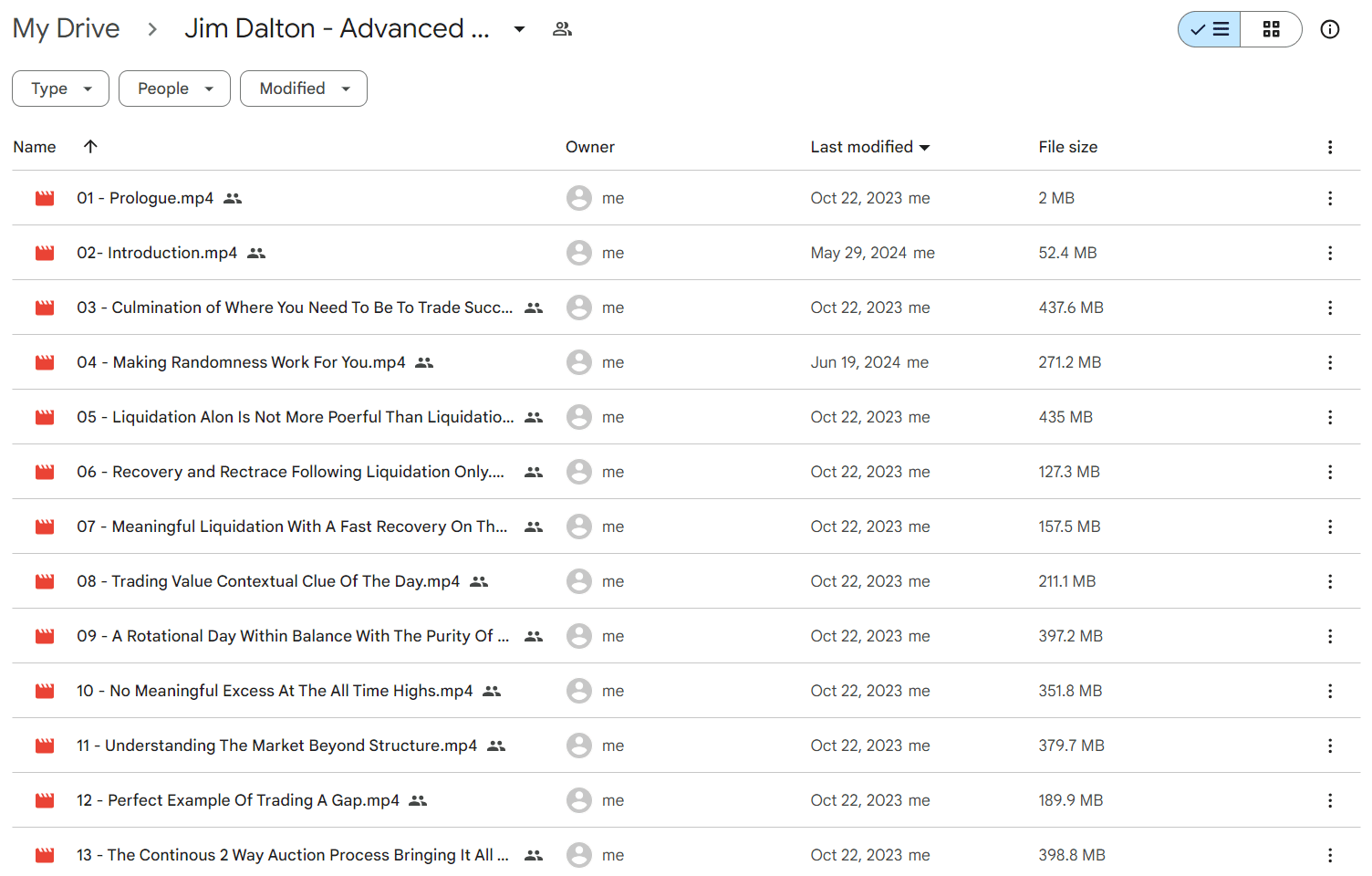Click the shared icon beside 08 - Trading Value
Screen dimensions: 1372x876
pos(479,581)
